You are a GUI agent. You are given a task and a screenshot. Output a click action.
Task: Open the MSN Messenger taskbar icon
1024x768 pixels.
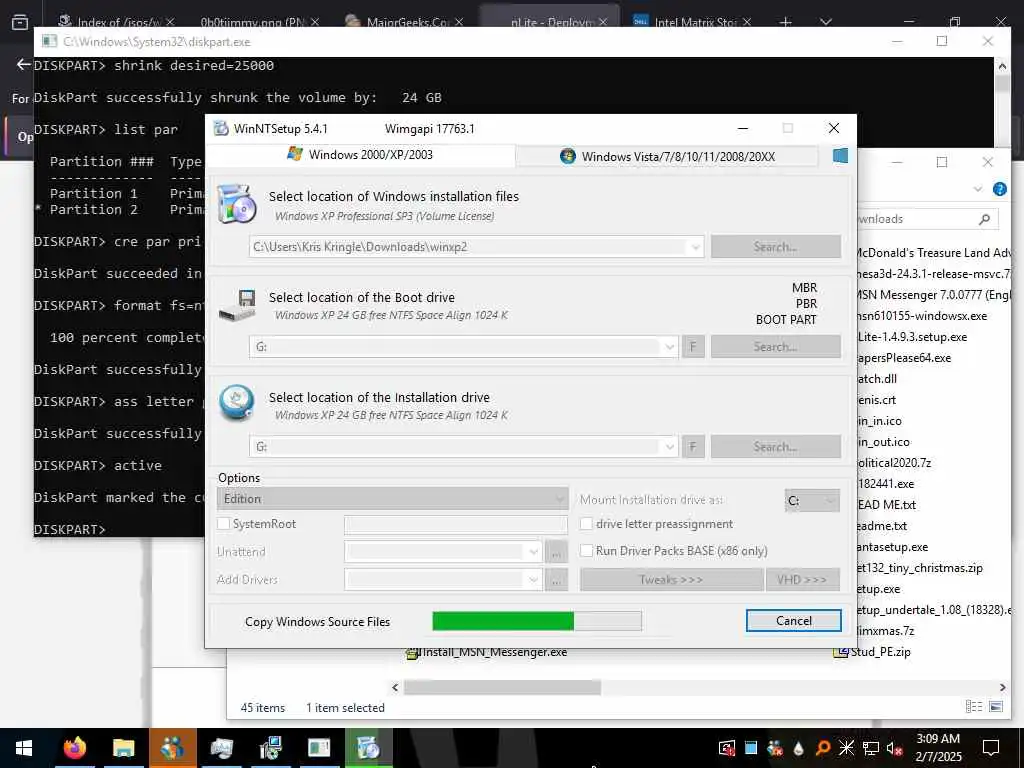[172, 748]
